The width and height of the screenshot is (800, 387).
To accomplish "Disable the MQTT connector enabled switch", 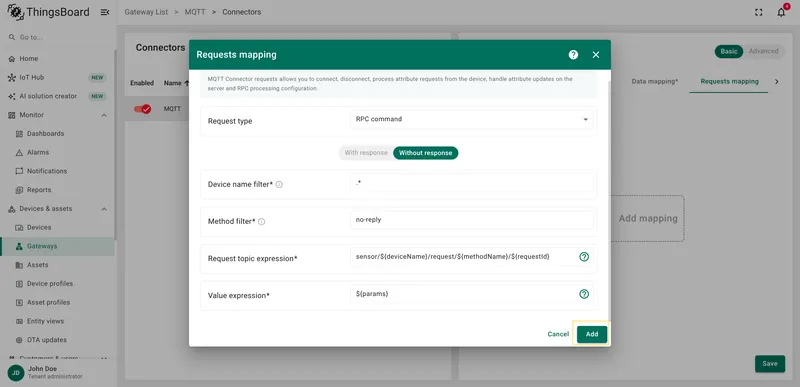I will [142, 109].
